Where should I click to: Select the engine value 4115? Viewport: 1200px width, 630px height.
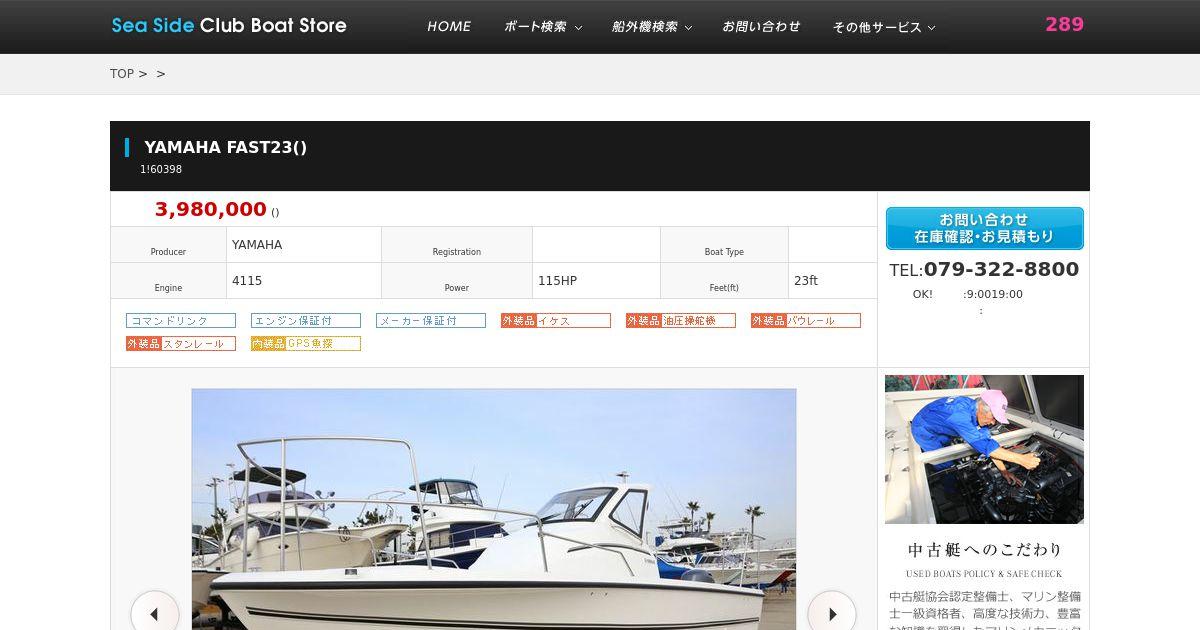[x=247, y=281]
